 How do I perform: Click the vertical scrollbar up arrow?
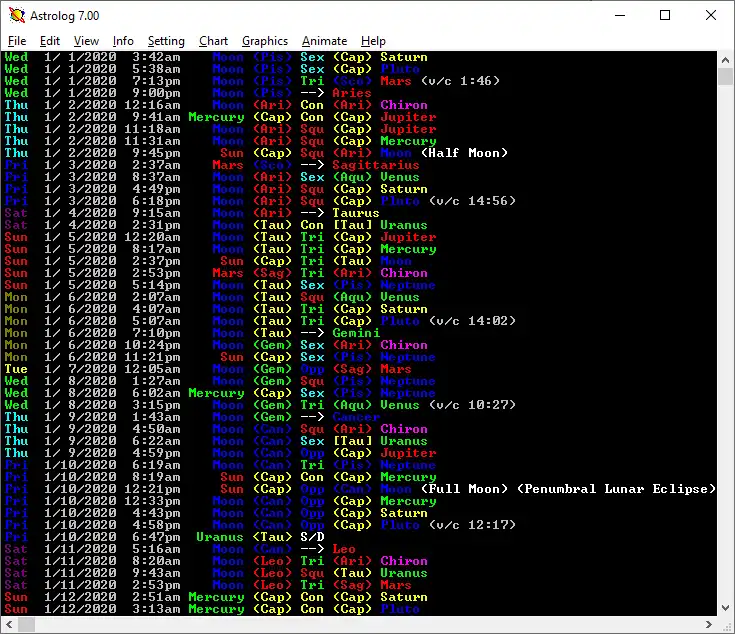(725, 60)
